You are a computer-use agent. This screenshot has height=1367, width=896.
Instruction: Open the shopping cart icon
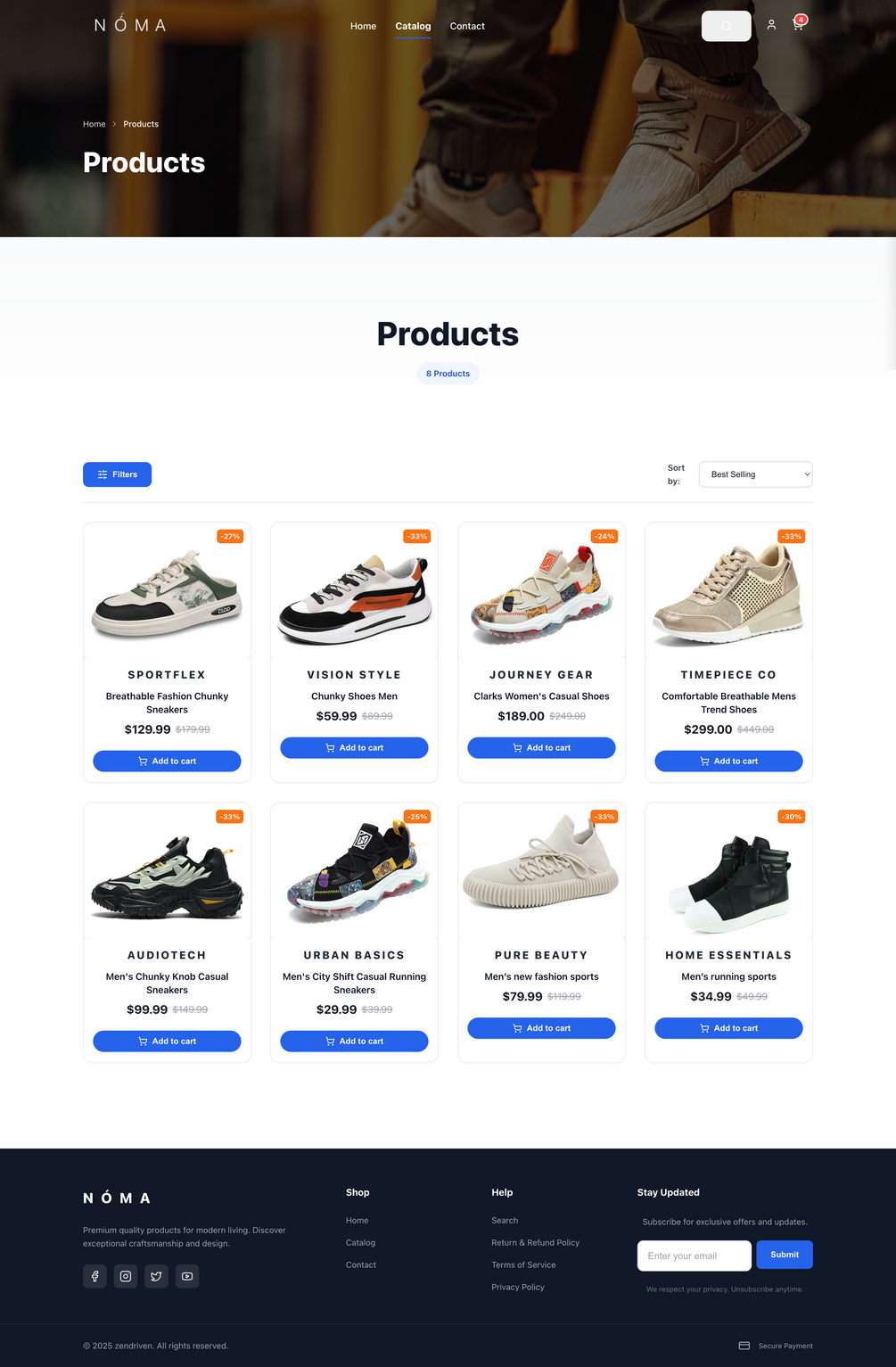[798, 25]
